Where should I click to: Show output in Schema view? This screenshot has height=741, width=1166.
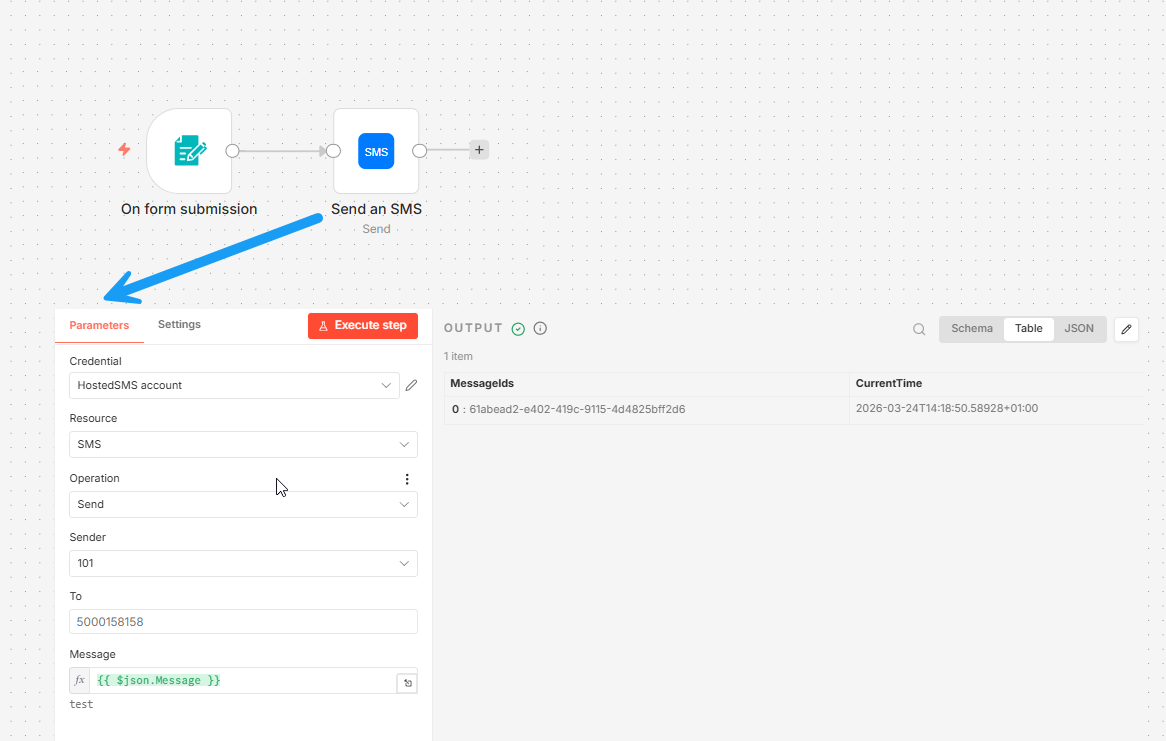tap(972, 329)
